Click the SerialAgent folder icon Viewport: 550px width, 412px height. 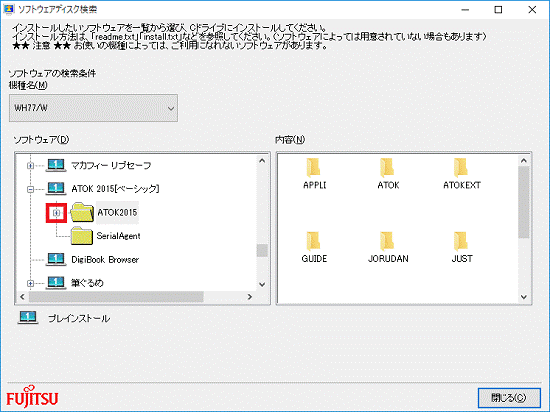pos(82,236)
